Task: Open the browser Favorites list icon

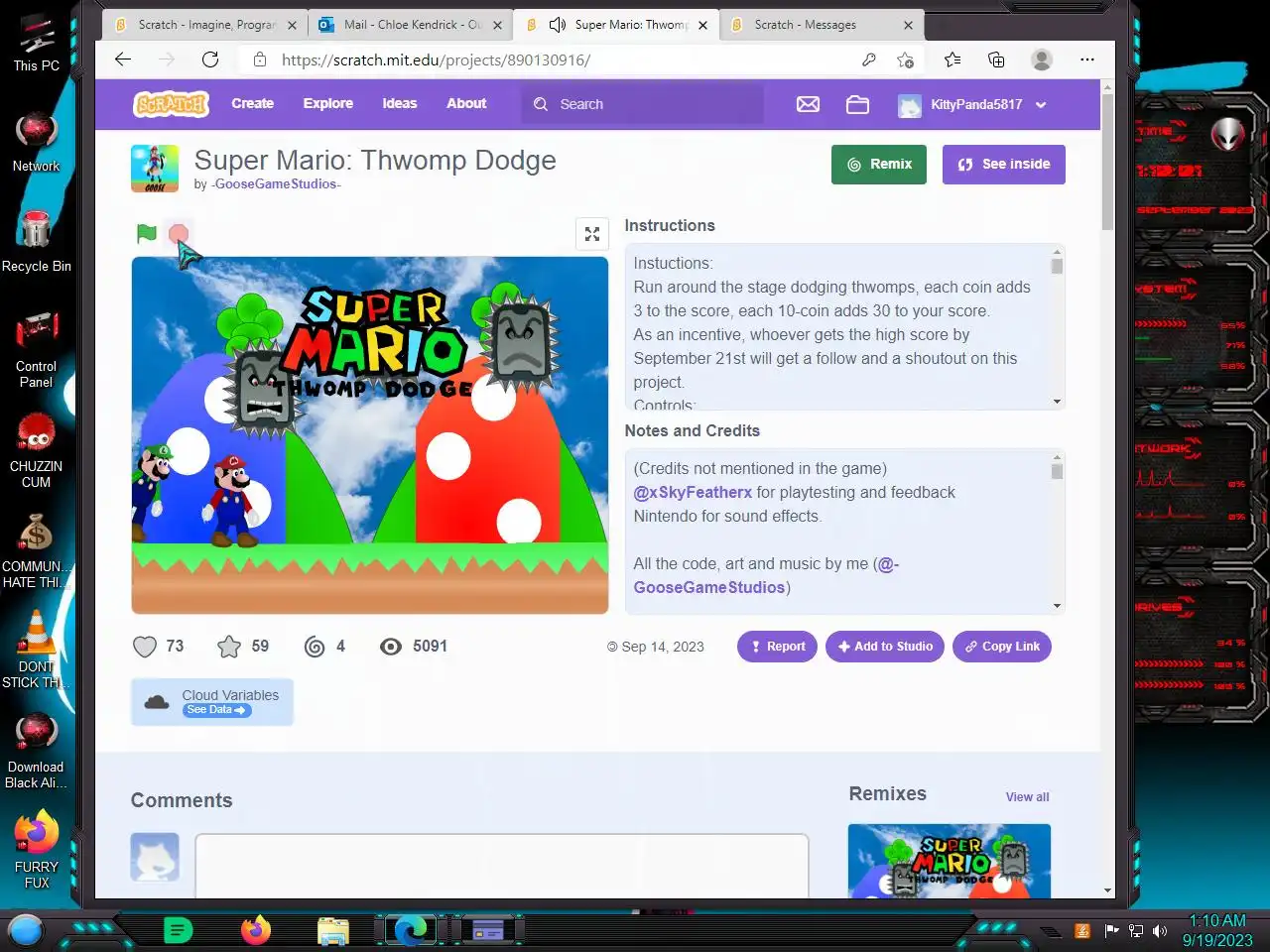Action: [952, 59]
